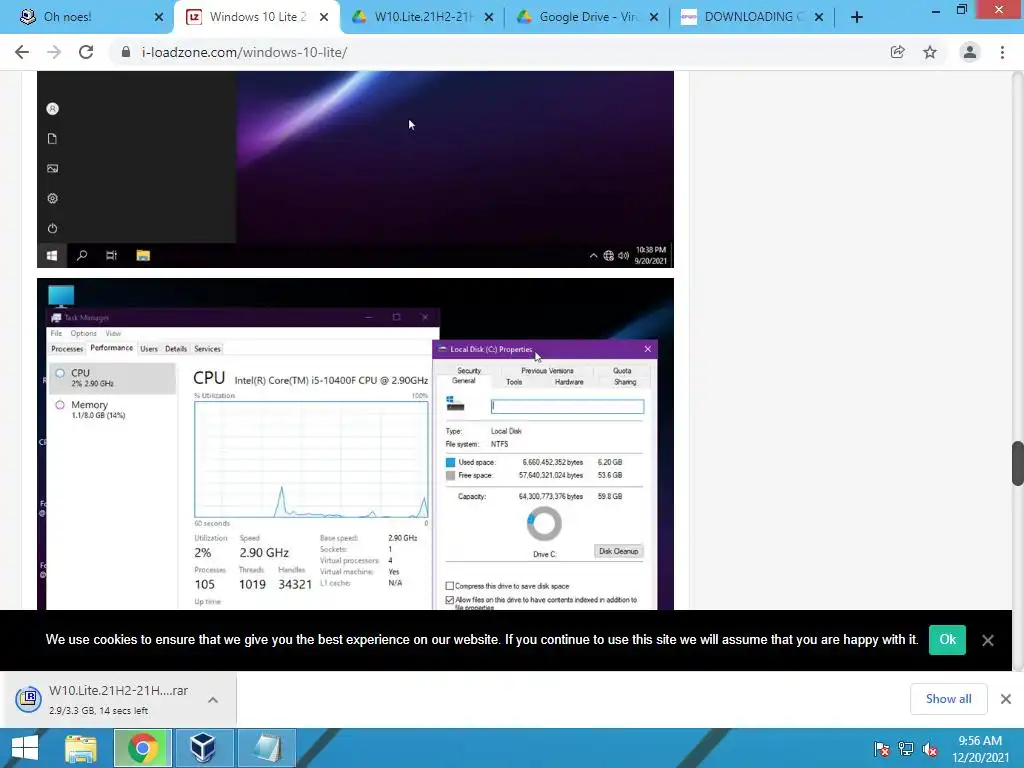Switch to the W10.Lite.21H2 Drive tab
Screen dimensions: 1024x768
pos(422,17)
